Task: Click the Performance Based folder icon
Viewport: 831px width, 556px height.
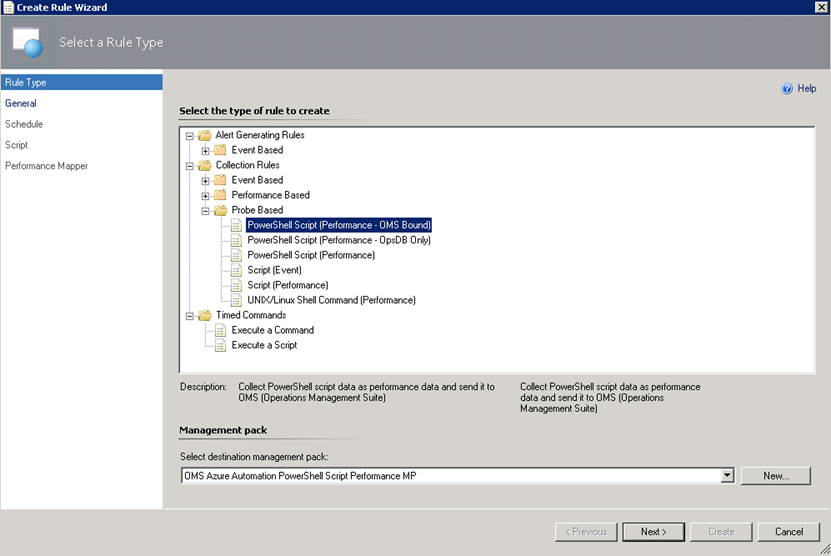Action: [220, 195]
